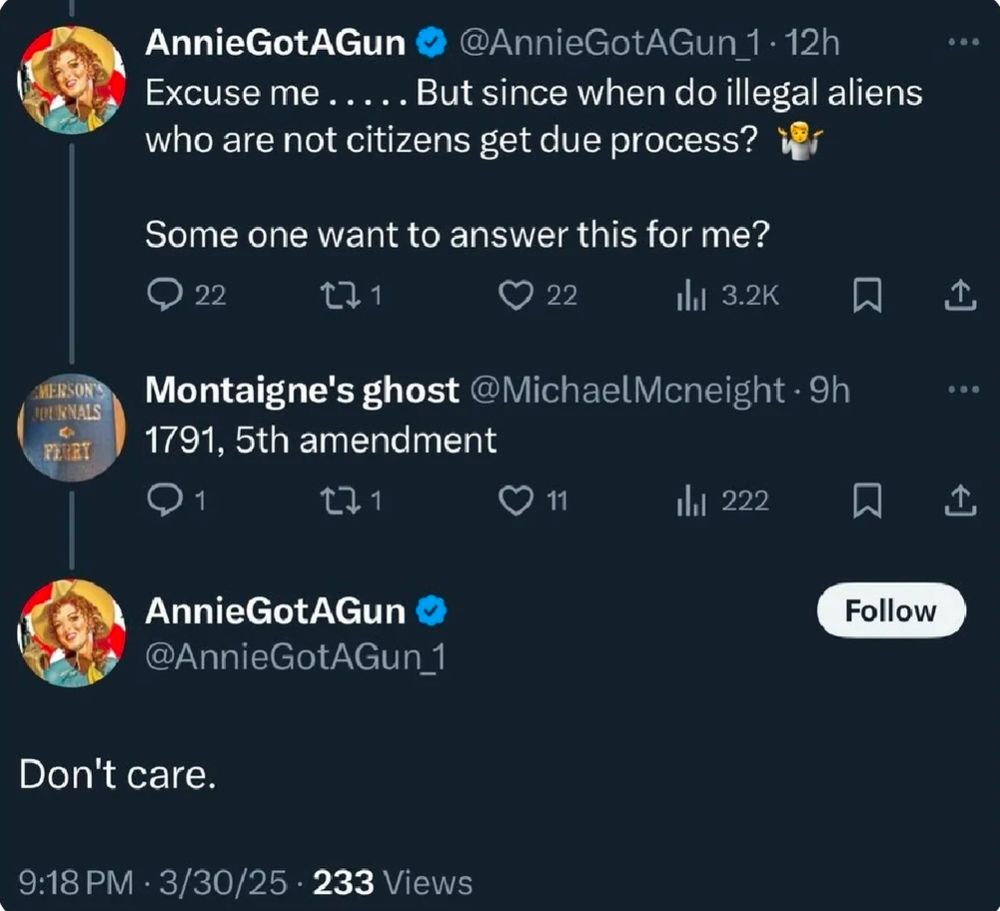Screen dimensions: 1000x911
Task: Open the @MichaelMcneight profile handle
Action: [x=627, y=391]
